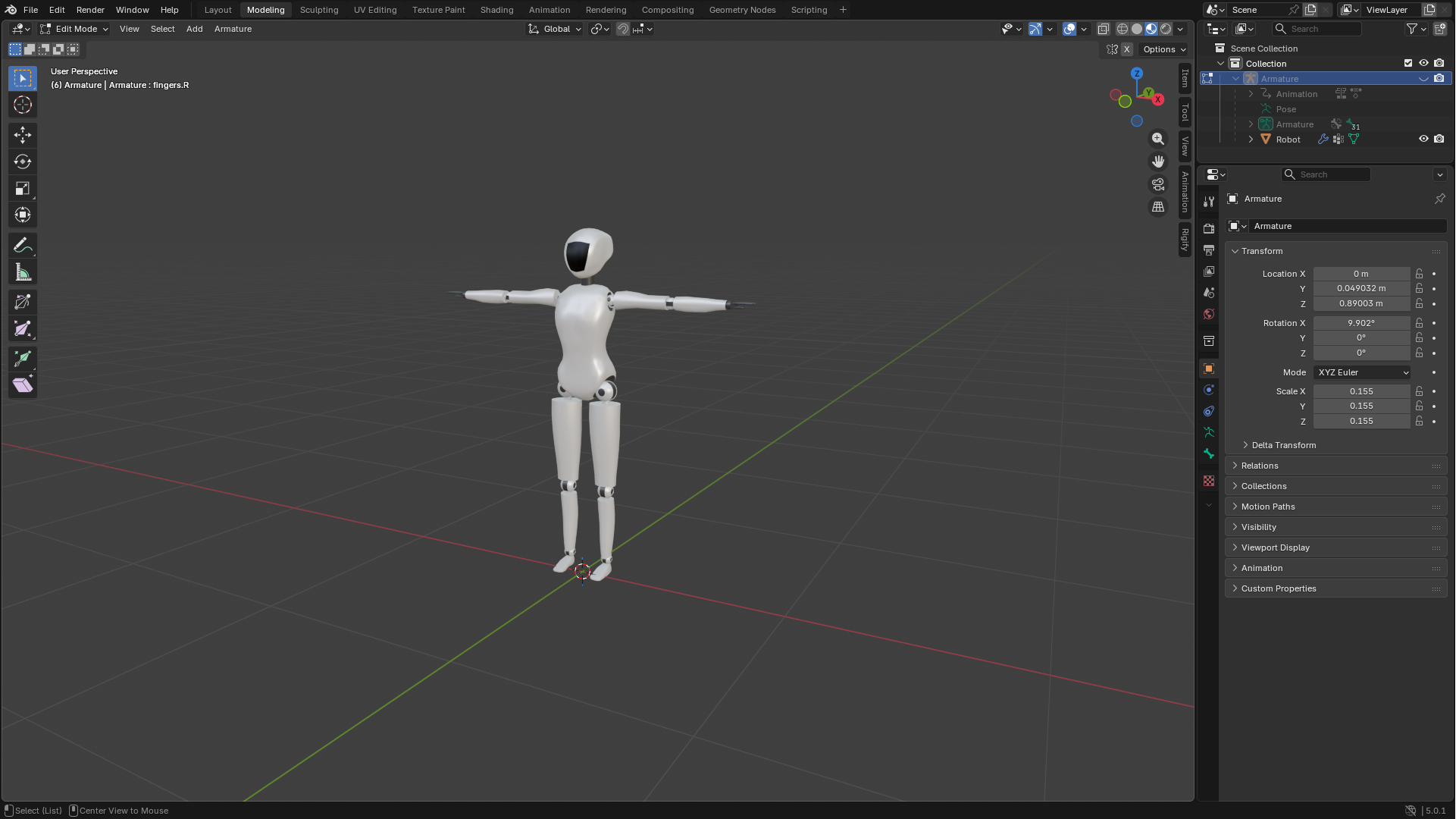Open the Global orientation dropdown
The width and height of the screenshot is (1456, 819).
click(555, 29)
